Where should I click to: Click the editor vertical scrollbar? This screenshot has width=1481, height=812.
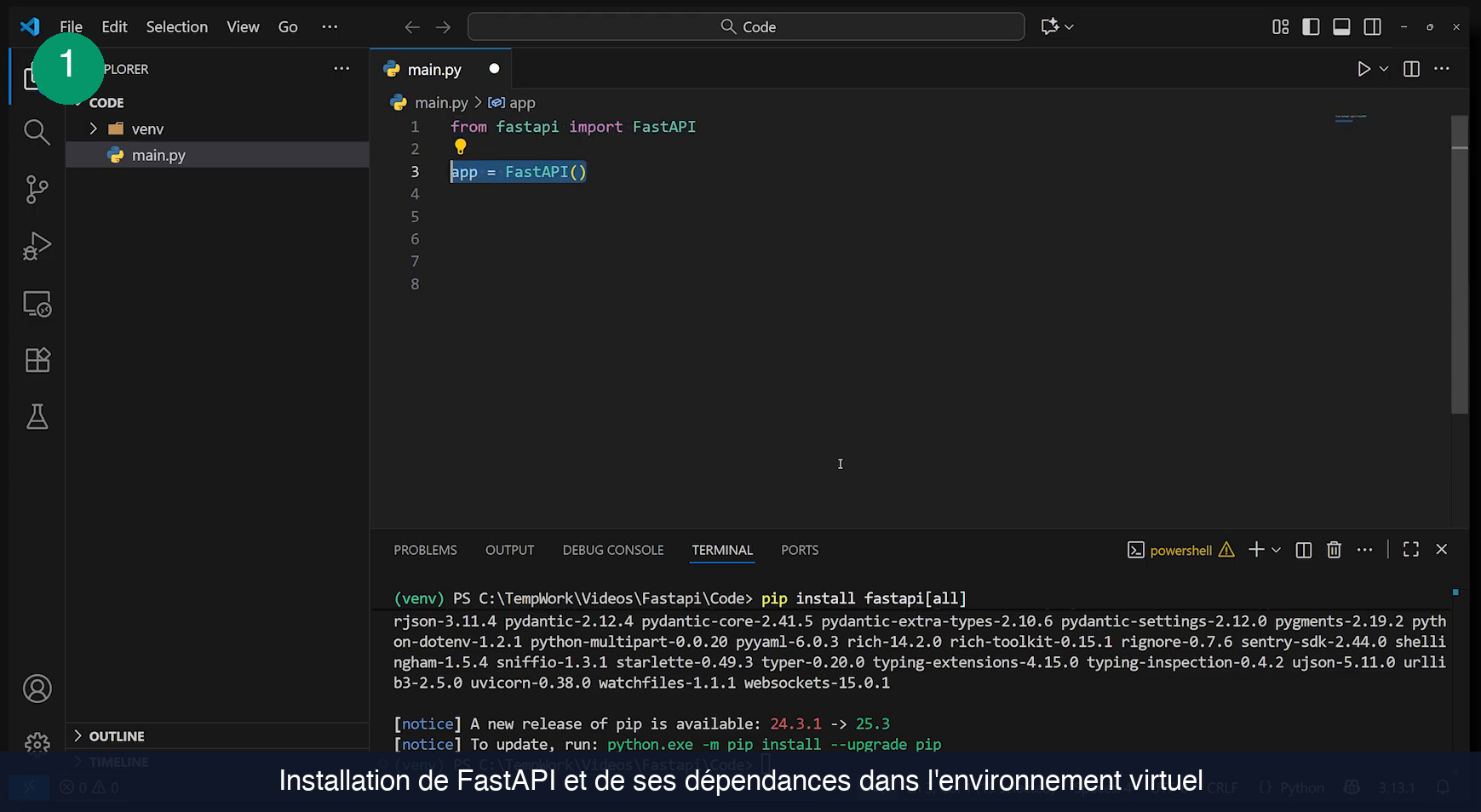pos(1460,265)
